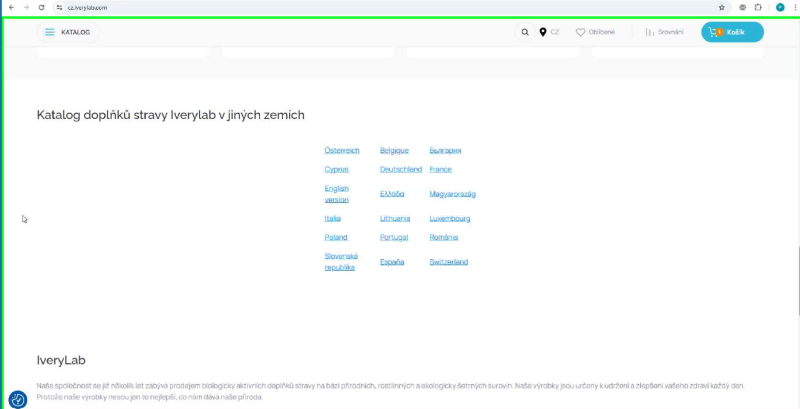
Task: Click the Lithuania country link
Action: tap(395, 218)
